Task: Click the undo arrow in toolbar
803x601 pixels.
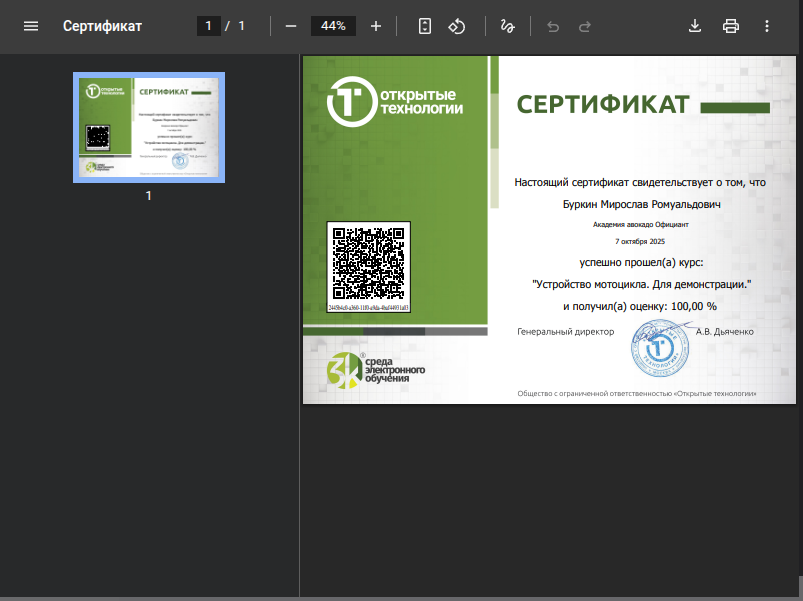Action: click(553, 26)
